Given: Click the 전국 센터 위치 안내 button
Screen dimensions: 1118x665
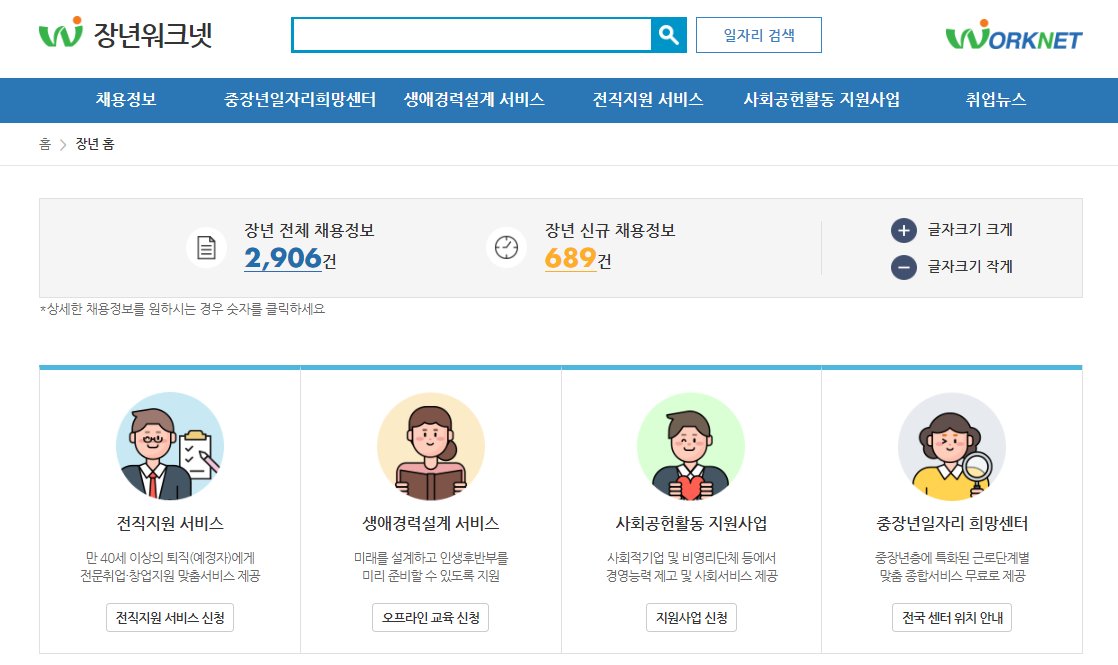Looking at the screenshot, I should 952,617.
